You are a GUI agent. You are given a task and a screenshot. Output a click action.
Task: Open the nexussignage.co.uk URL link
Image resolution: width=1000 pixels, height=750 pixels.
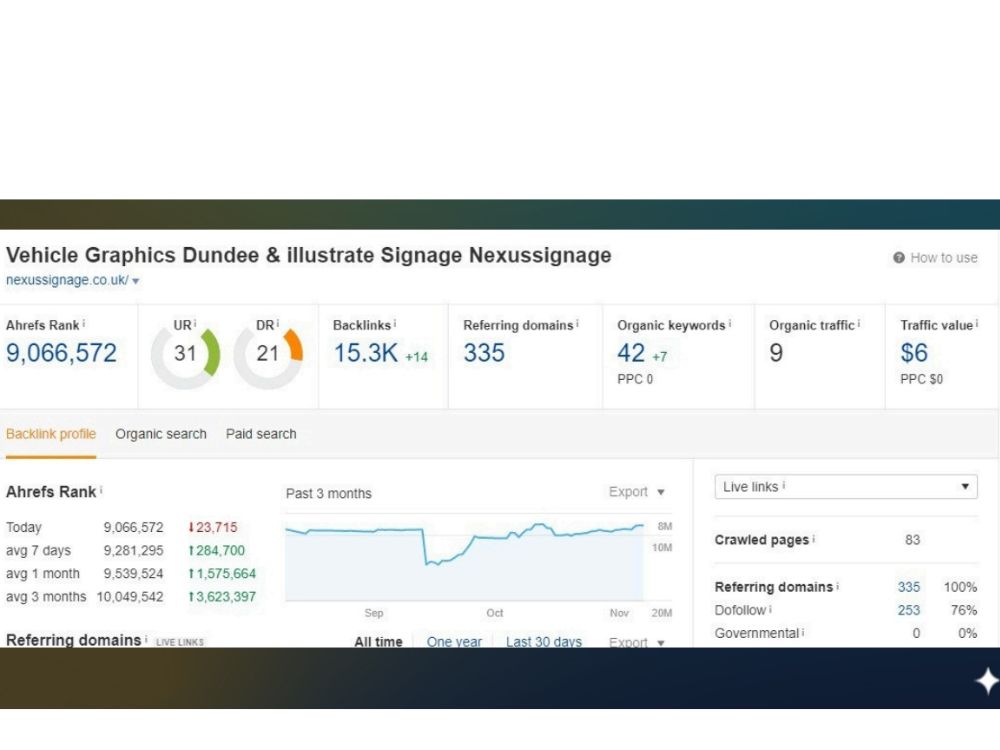[x=67, y=280]
